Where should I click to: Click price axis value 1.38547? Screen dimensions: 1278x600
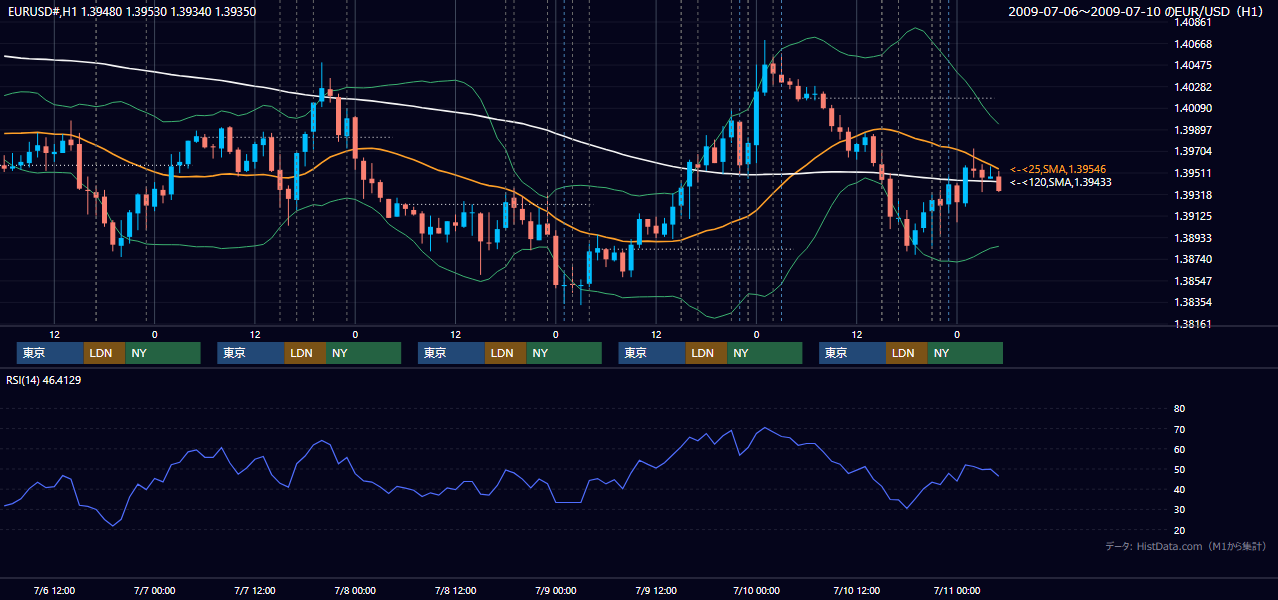click(1192, 281)
